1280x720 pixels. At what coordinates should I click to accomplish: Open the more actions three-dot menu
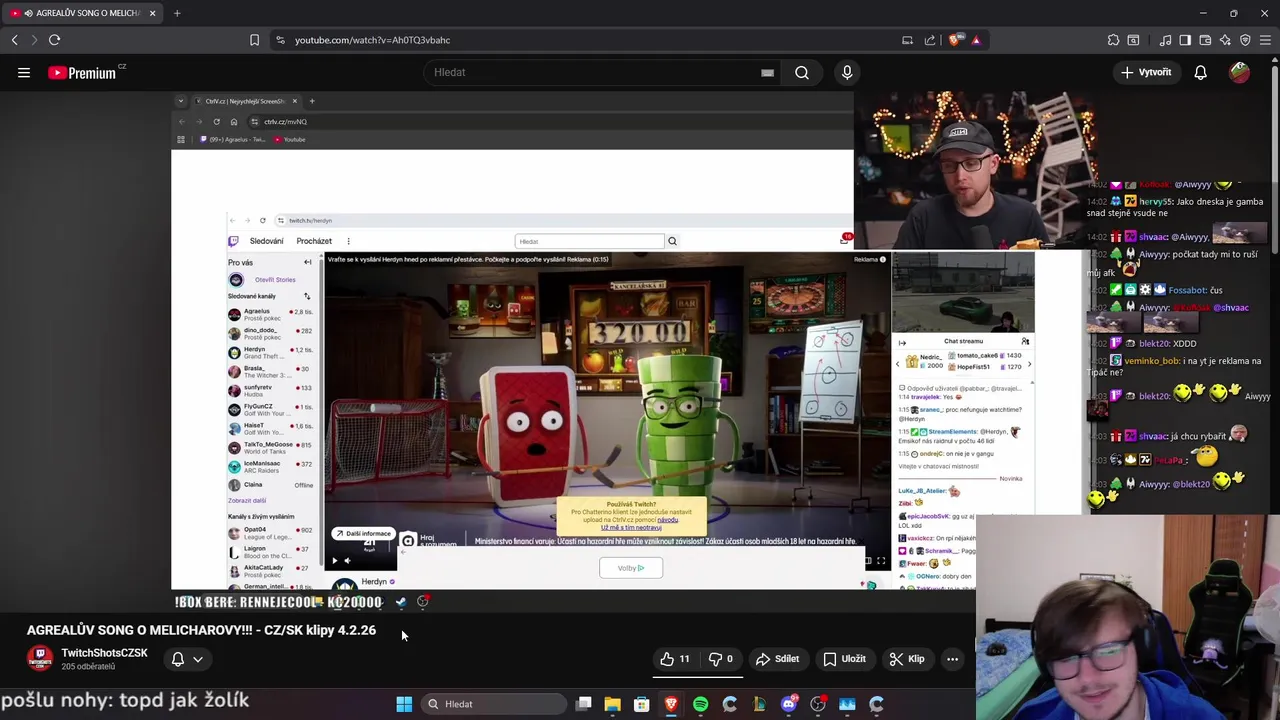(x=952, y=659)
